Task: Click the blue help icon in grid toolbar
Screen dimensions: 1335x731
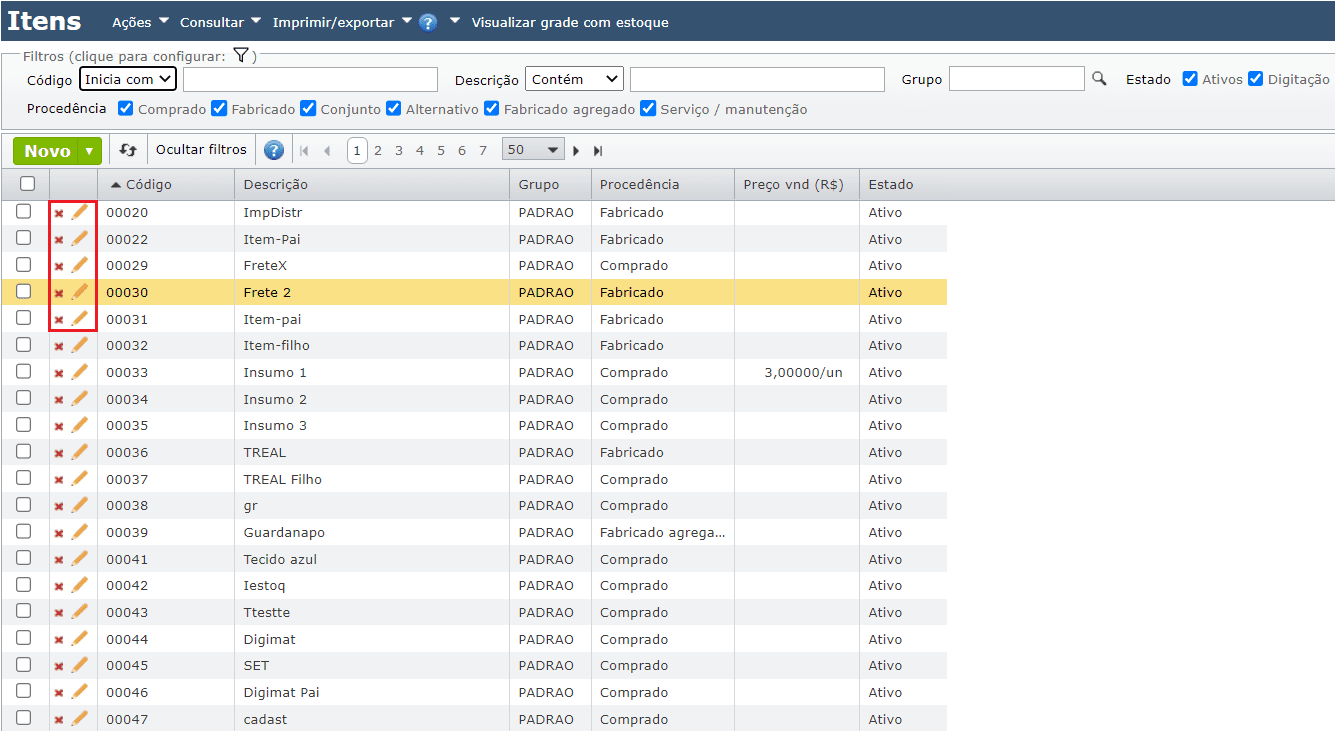Action: 274,150
